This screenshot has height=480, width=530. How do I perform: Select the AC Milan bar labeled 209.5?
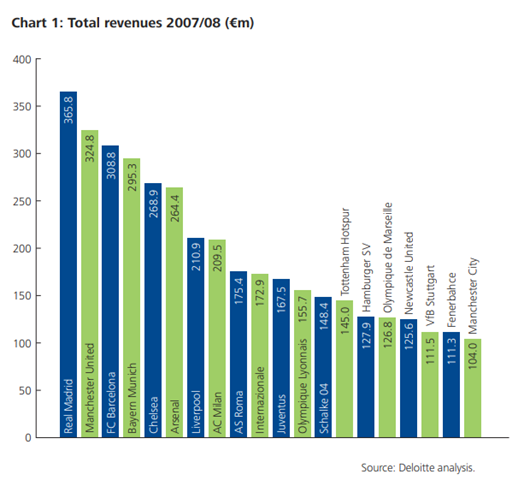(217, 338)
